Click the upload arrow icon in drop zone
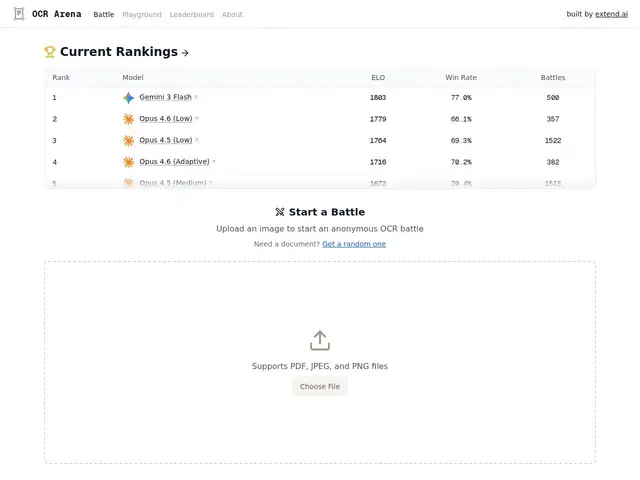This screenshot has height=480, width=640. pyautogui.click(x=320, y=340)
